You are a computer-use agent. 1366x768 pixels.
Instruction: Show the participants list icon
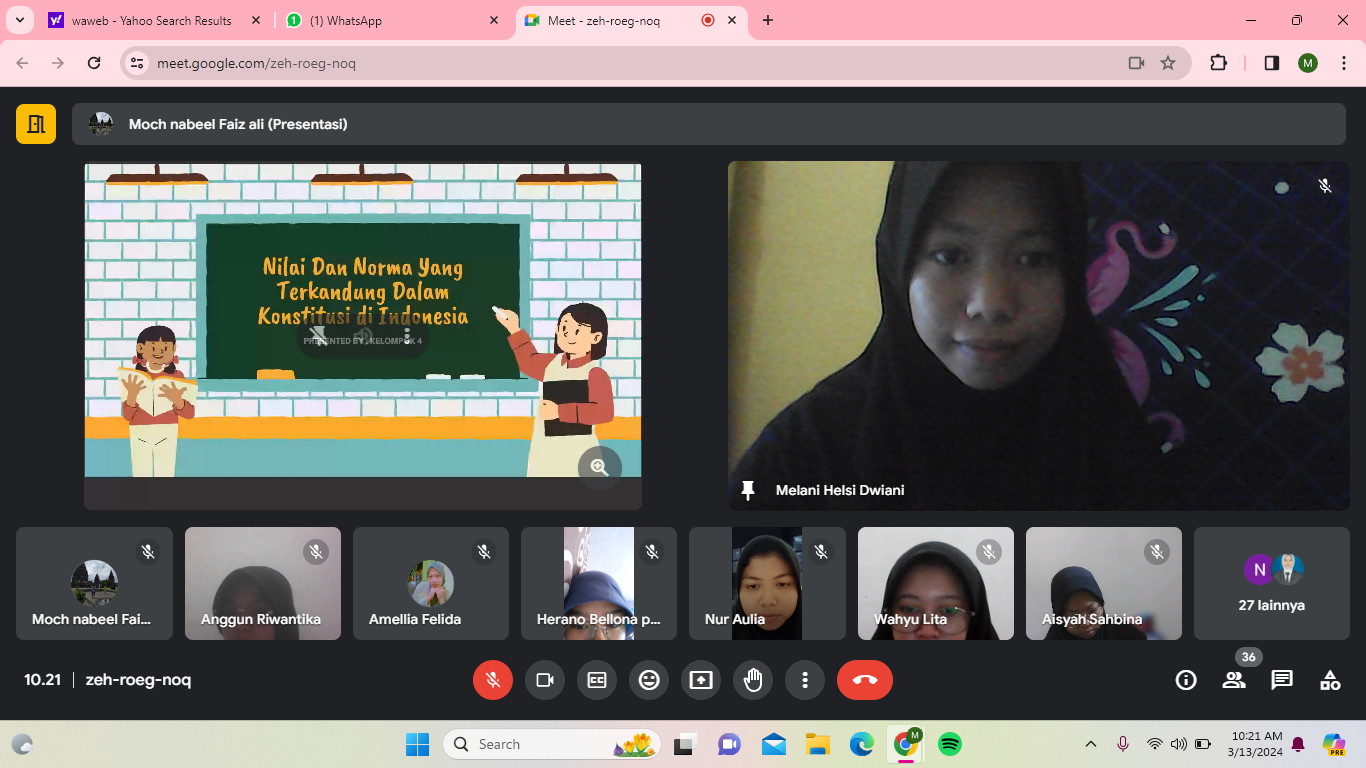point(1234,680)
